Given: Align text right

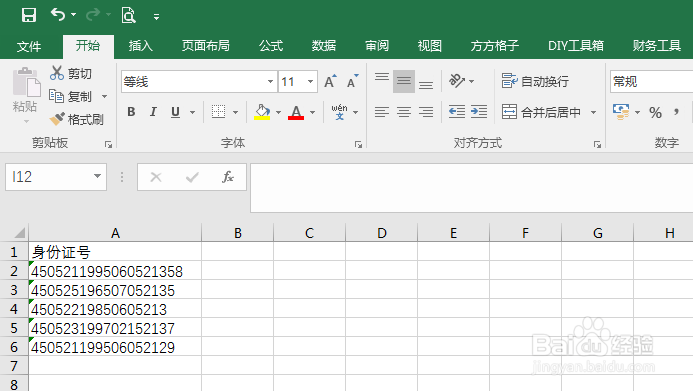Looking at the screenshot, I should tap(426, 112).
